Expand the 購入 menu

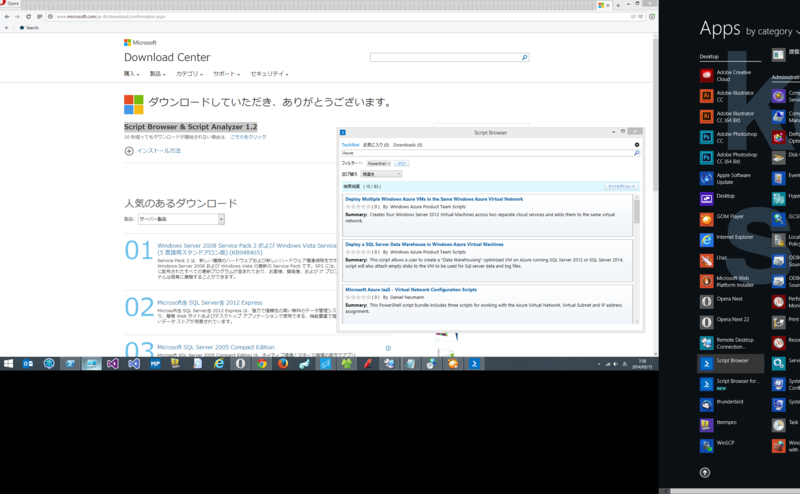click(x=131, y=74)
